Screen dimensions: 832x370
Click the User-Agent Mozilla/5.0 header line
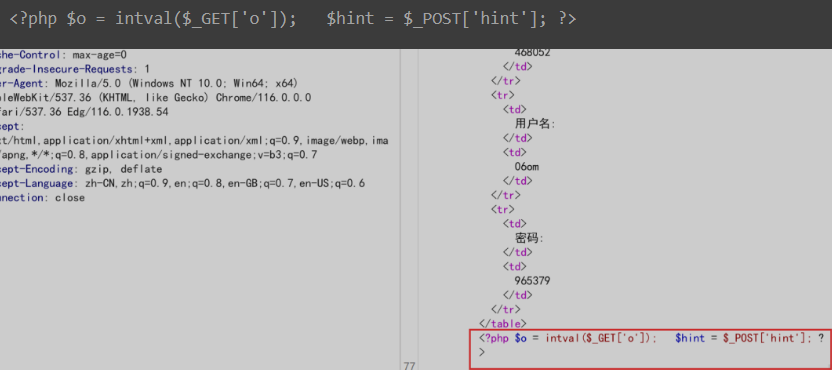(x=149, y=83)
